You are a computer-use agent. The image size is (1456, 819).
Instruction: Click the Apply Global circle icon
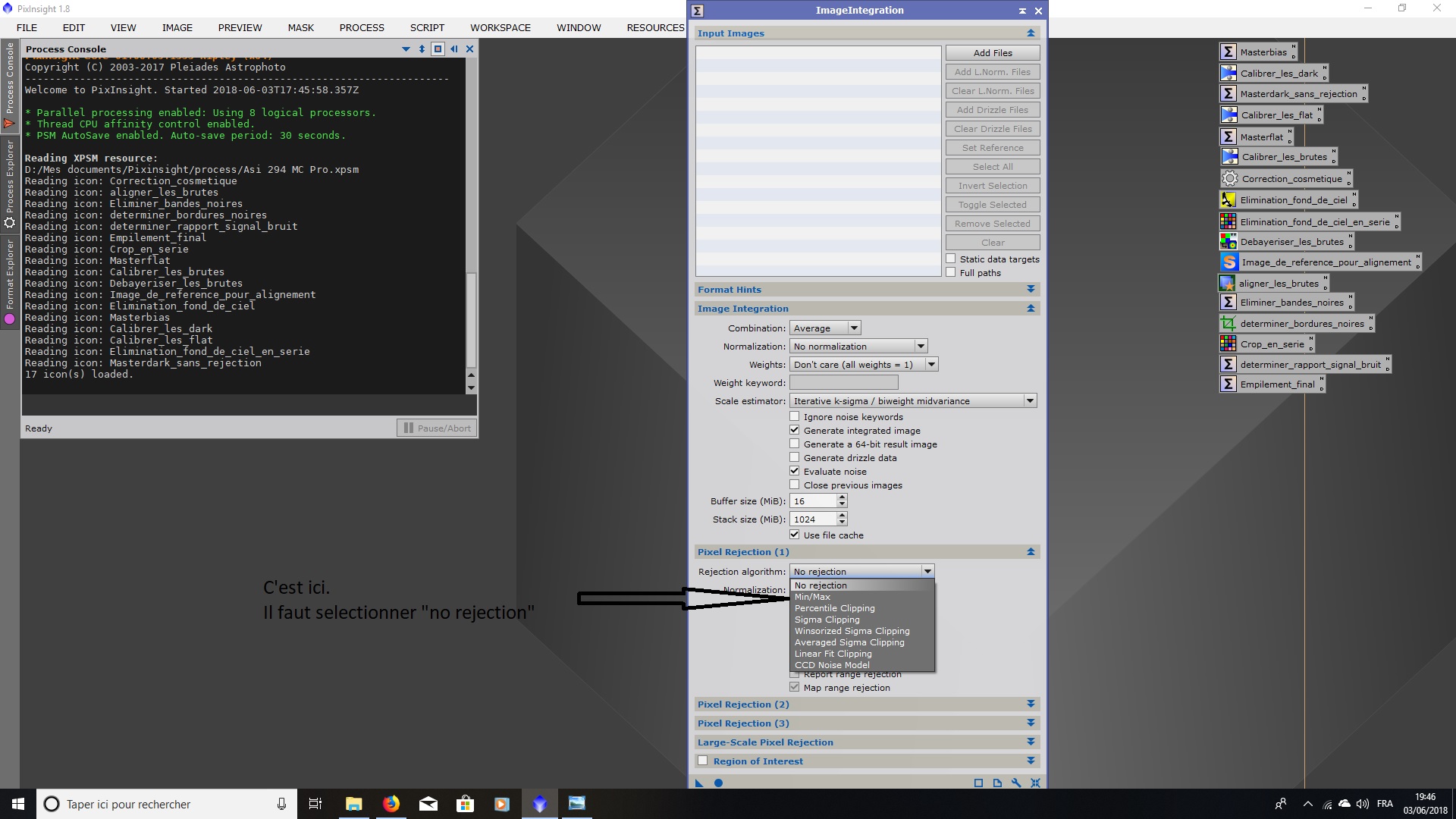(718, 783)
